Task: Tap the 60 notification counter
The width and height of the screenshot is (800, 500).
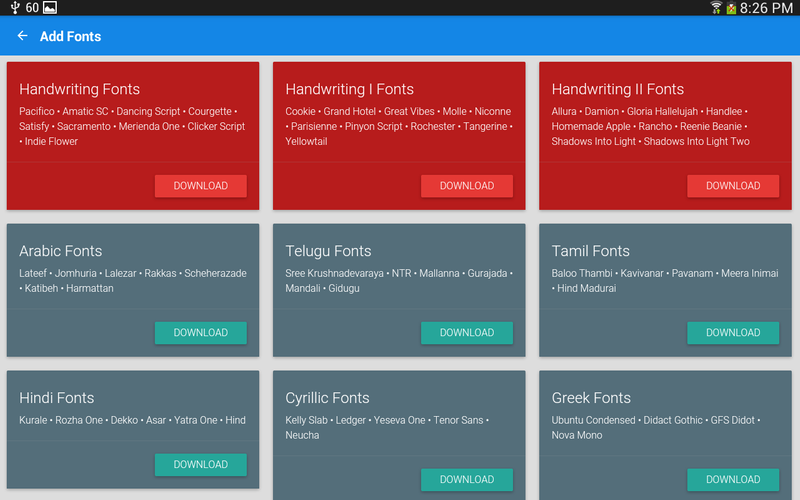Action: (32, 8)
